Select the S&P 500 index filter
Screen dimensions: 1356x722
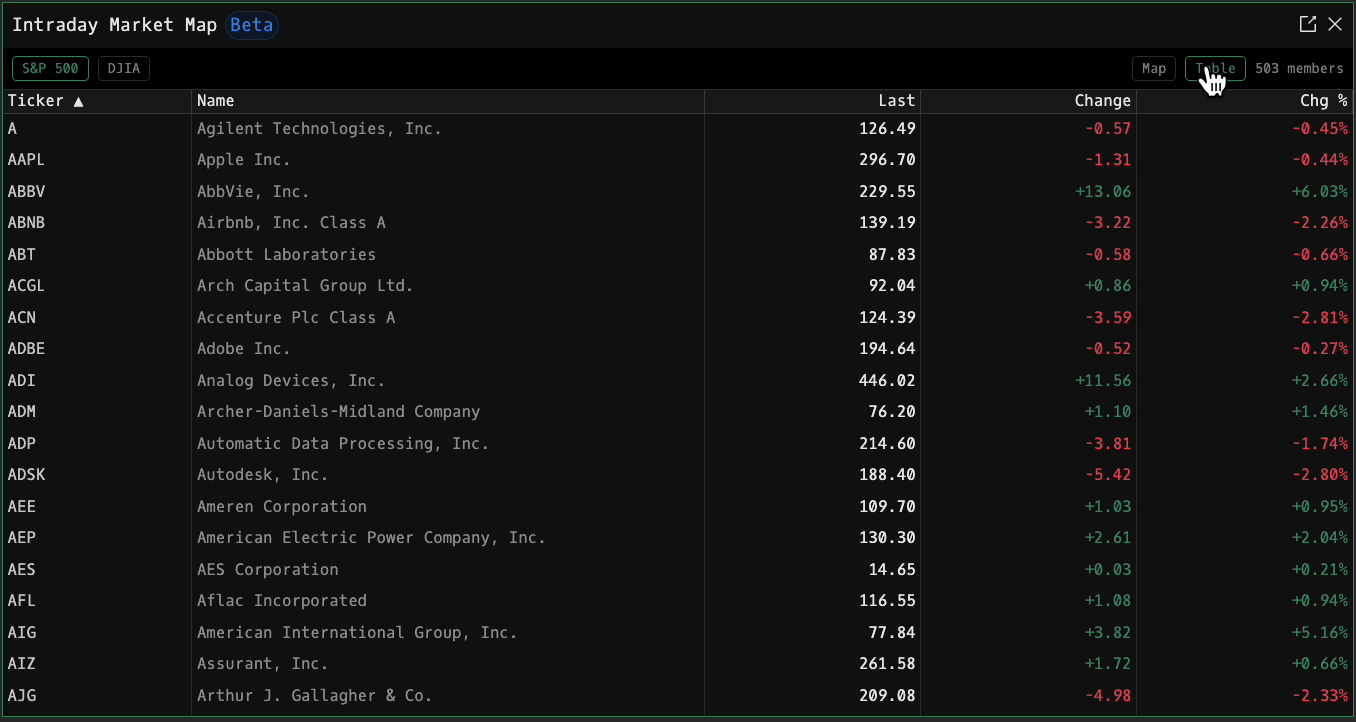coord(50,69)
